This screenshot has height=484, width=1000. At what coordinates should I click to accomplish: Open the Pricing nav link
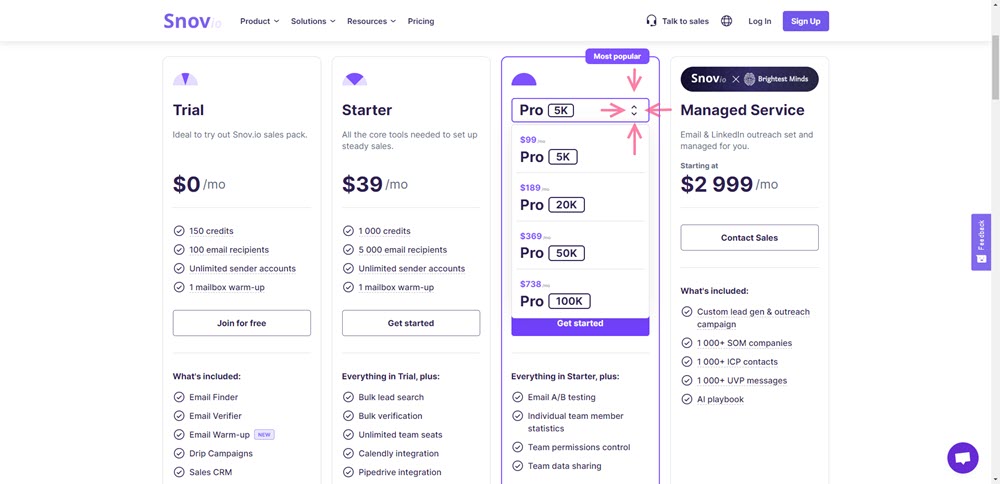pyautogui.click(x=421, y=21)
